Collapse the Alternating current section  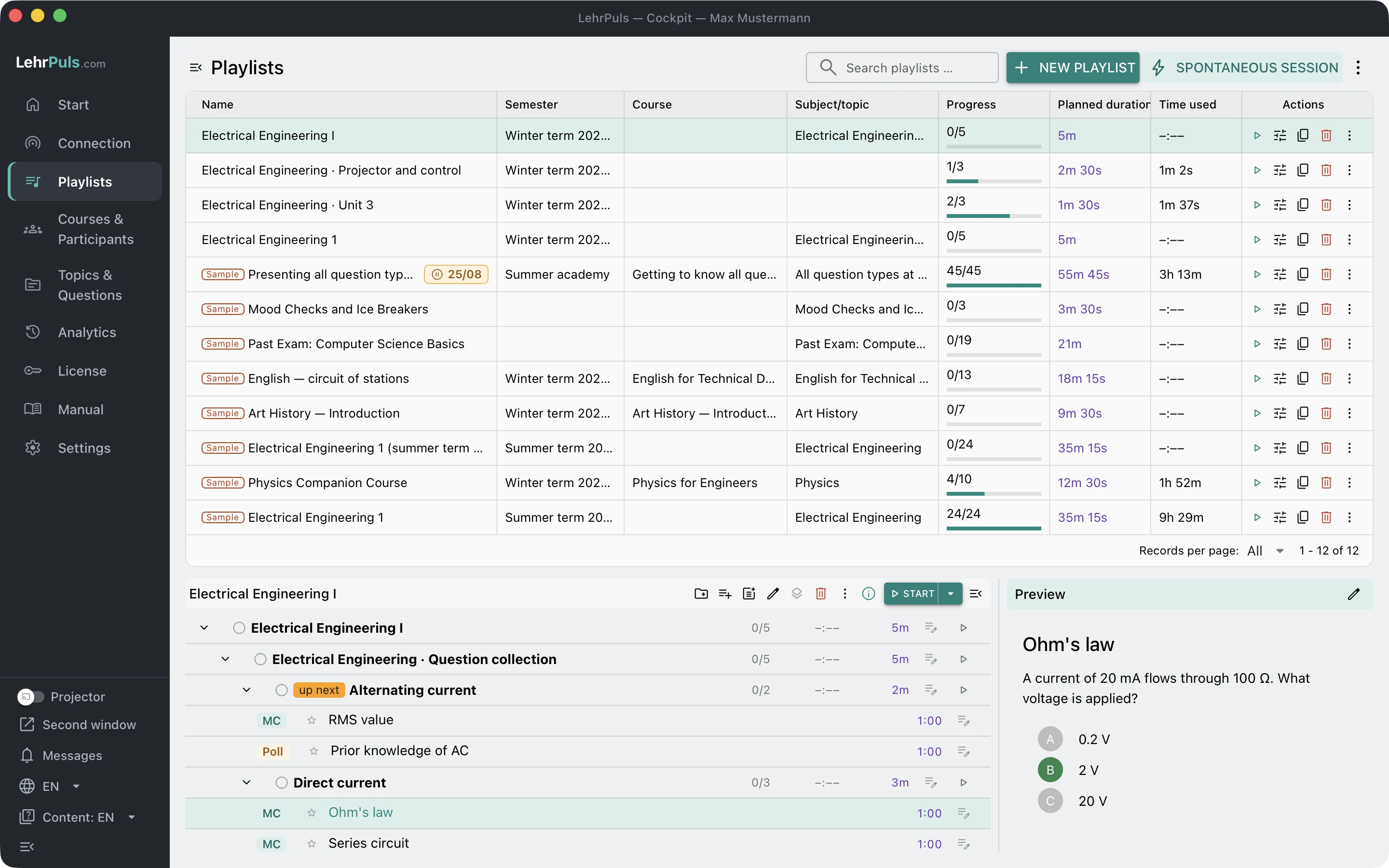(x=246, y=690)
